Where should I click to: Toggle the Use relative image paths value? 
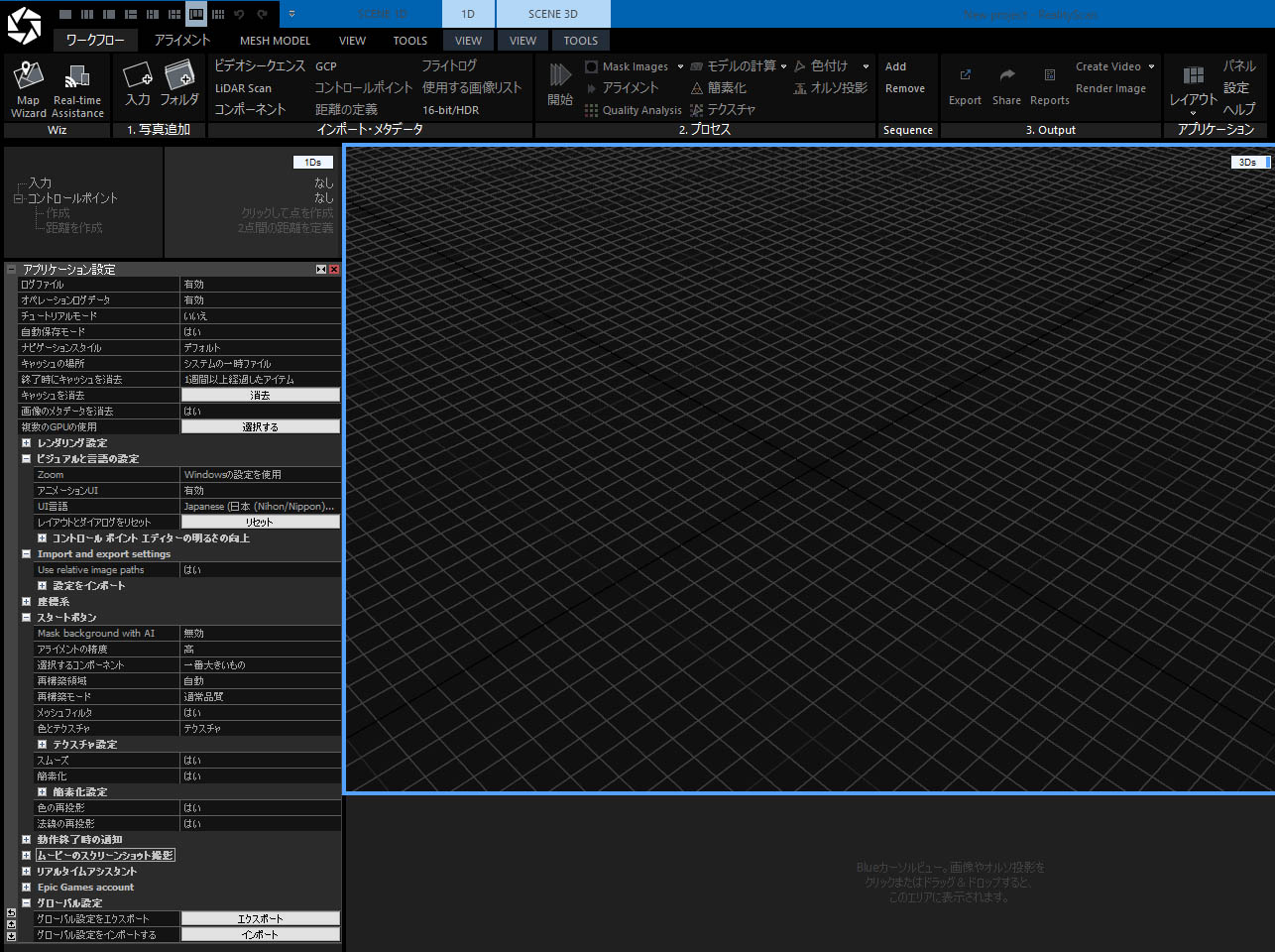[260, 570]
